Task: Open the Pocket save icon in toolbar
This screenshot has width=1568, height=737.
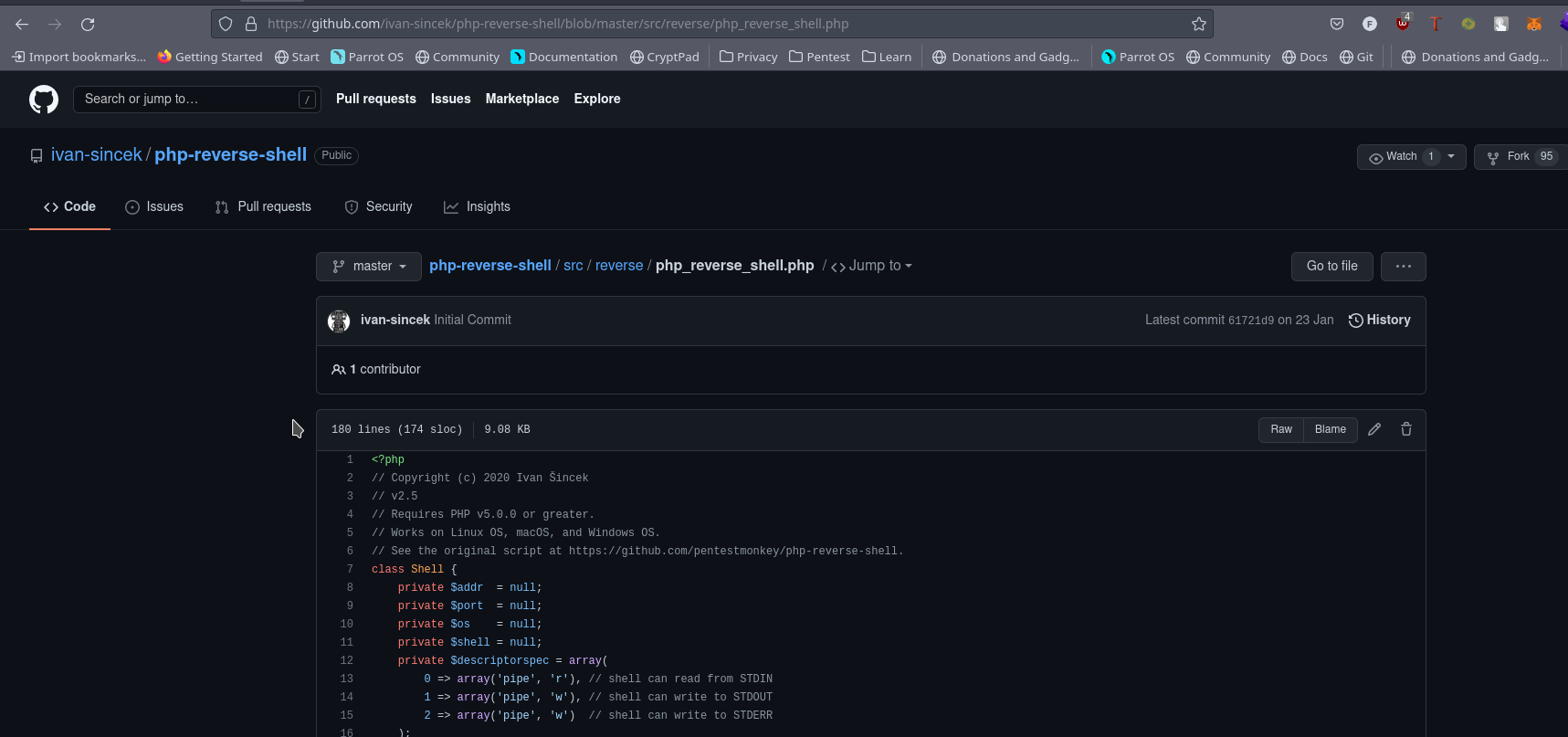Action: point(1337,24)
